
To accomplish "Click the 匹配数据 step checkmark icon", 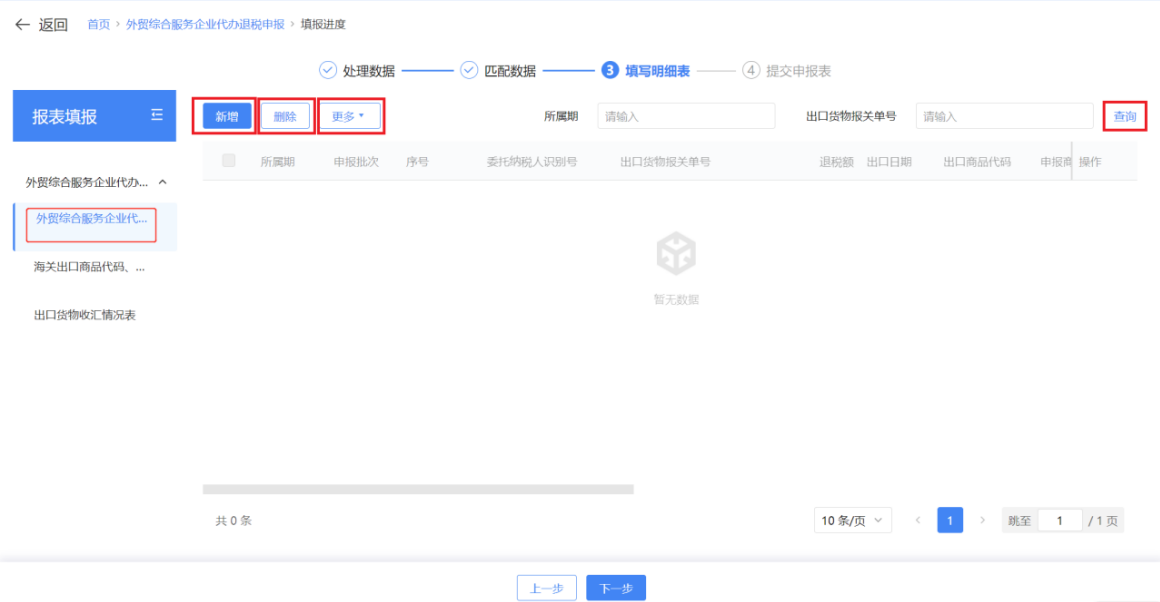I will click(x=469, y=70).
